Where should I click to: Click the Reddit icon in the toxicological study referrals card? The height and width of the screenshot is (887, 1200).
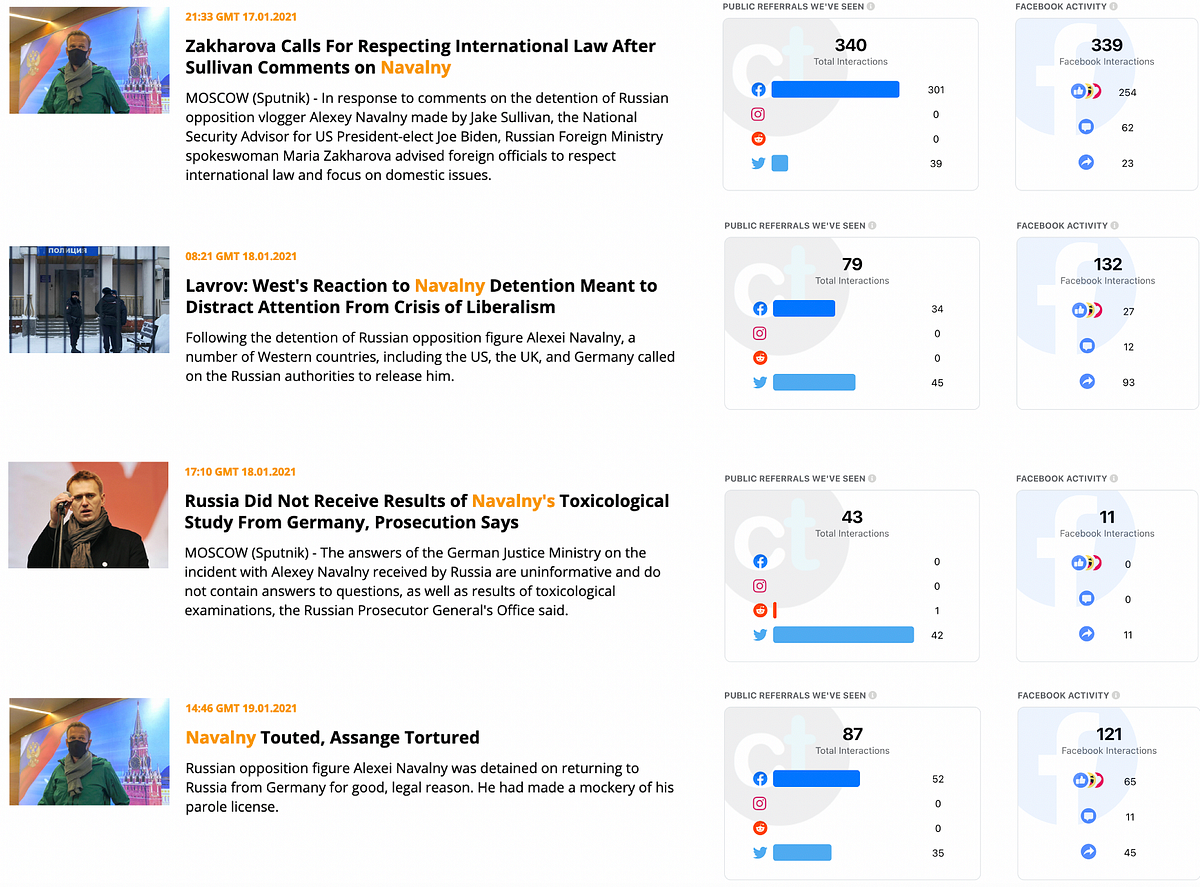(760, 611)
